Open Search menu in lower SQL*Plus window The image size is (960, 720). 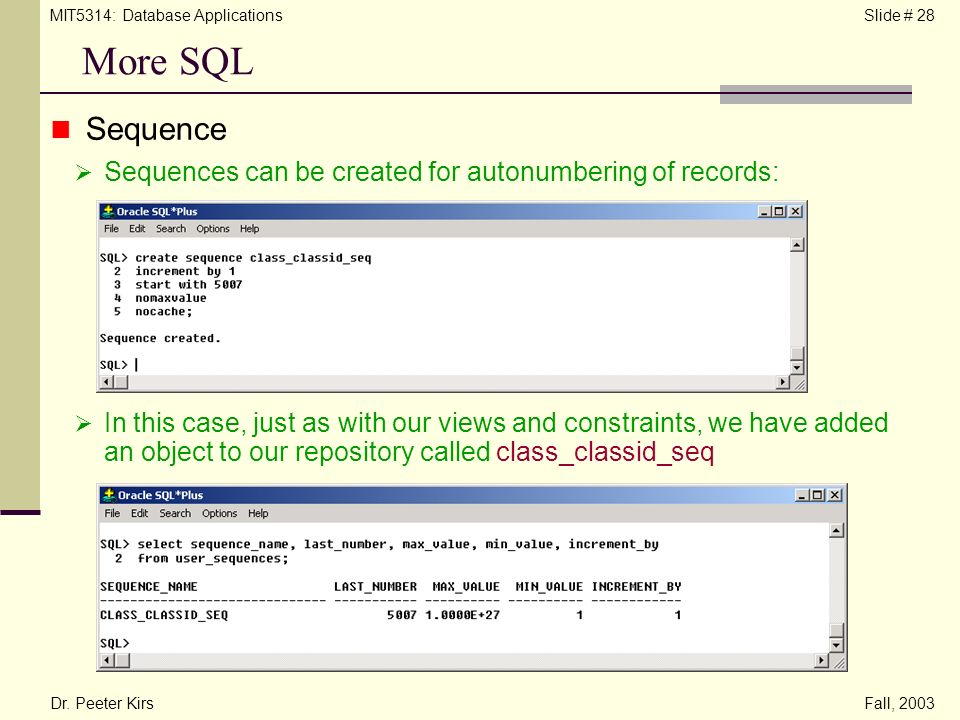tap(175, 513)
